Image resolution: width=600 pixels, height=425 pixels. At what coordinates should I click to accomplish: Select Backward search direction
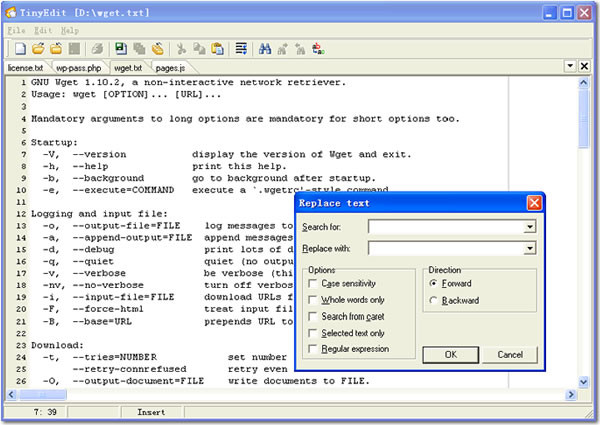pos(433,300)
